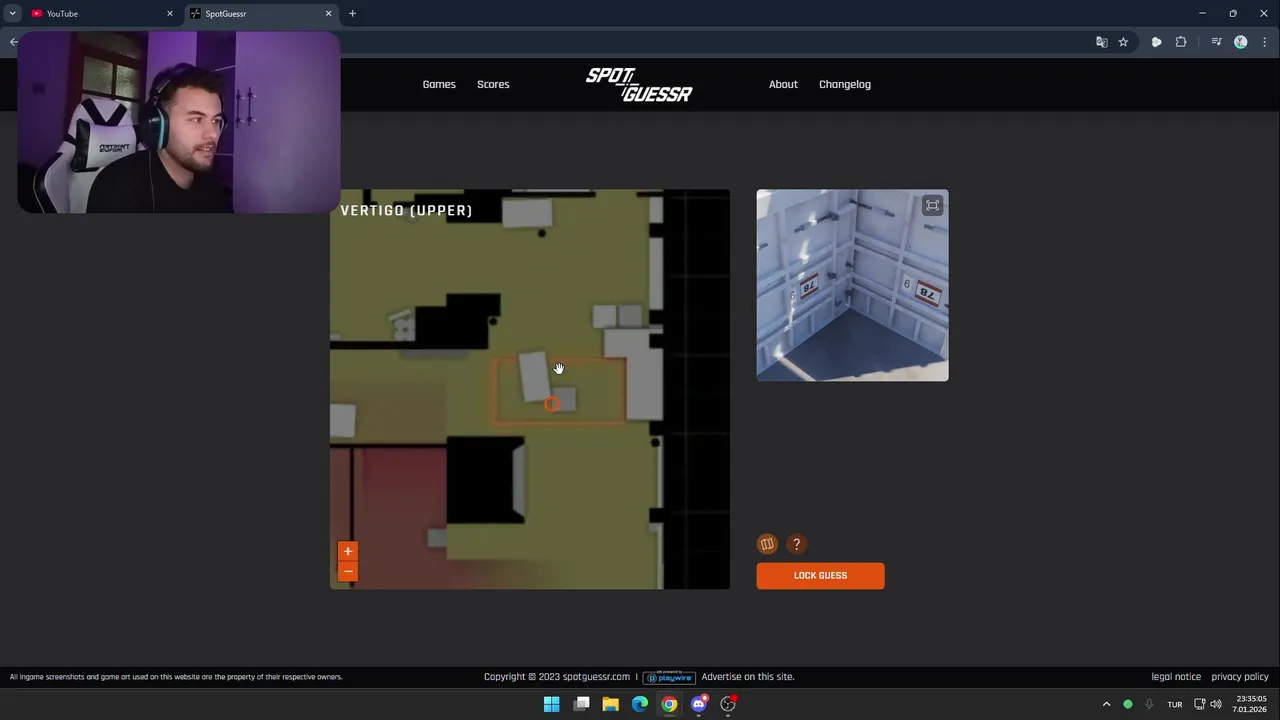Click the Lock Guess button
The image size is (1280, 720).
(820, 575)
